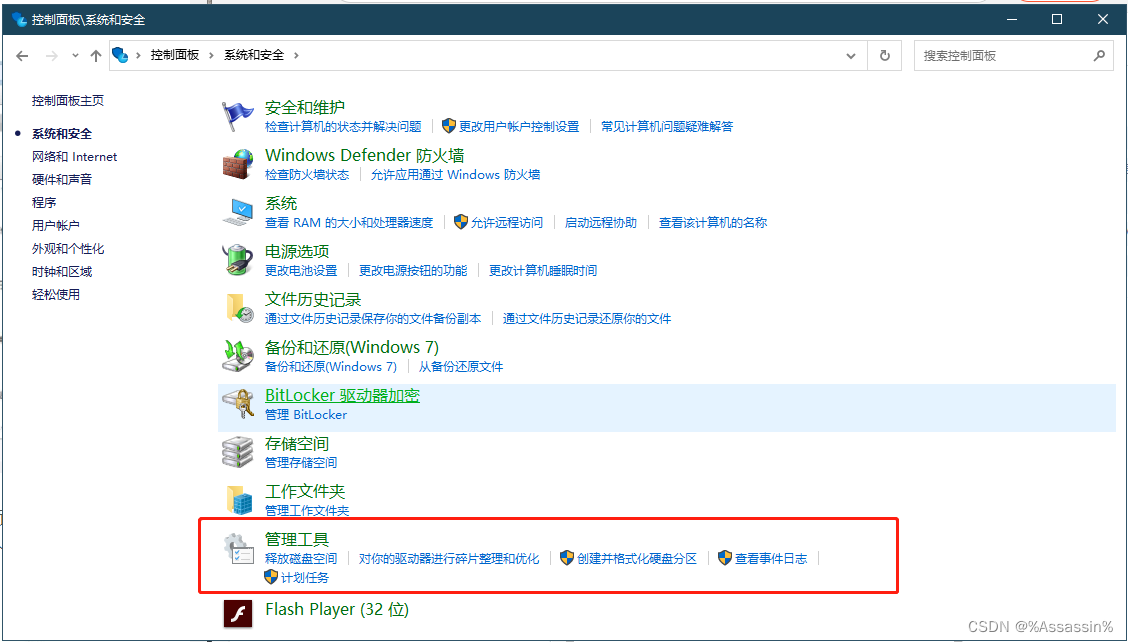Open 计划任务 link

(x=305, y=578)
